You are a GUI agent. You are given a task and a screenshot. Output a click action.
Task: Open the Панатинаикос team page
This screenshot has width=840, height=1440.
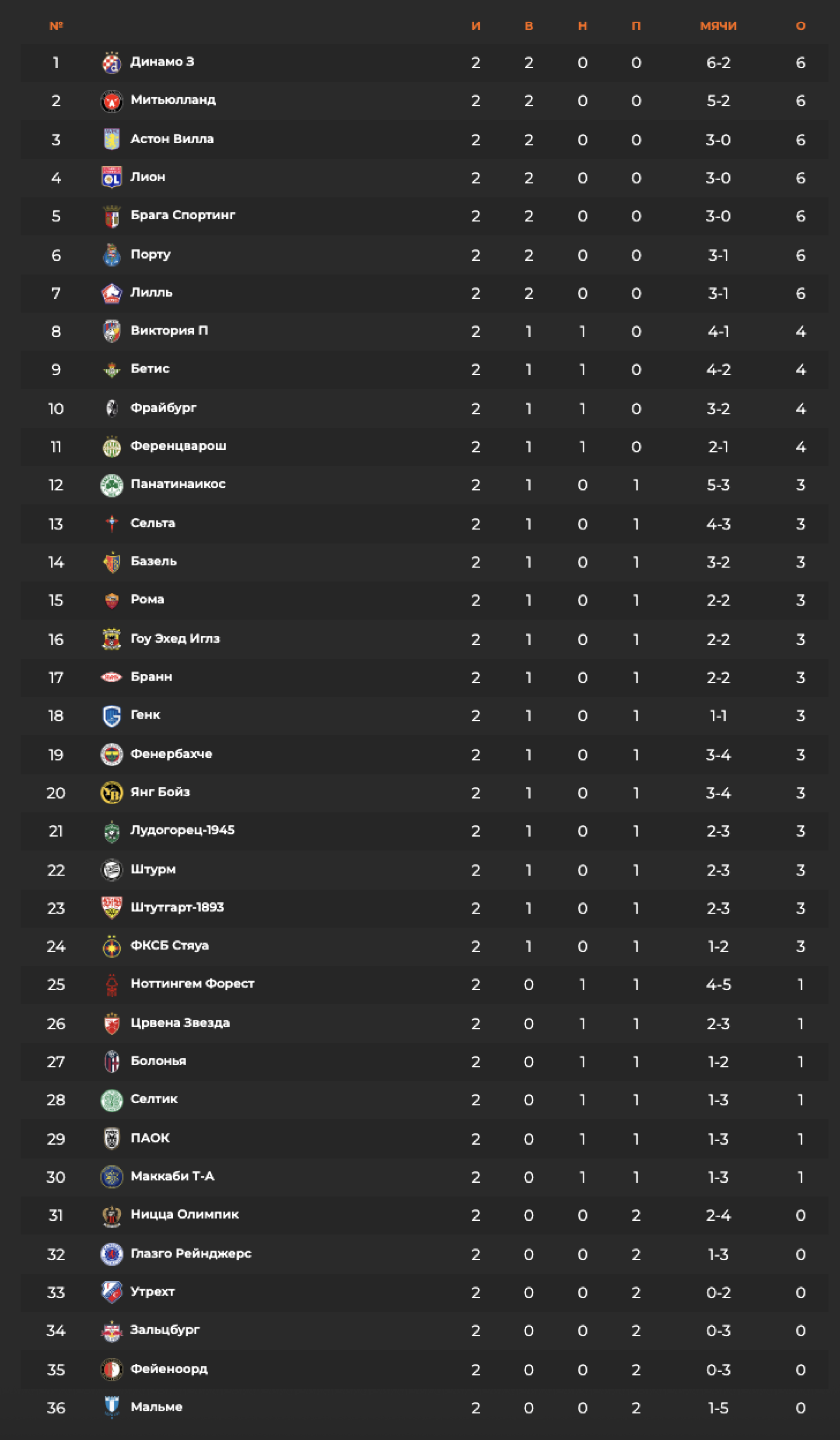(x=178, y=484)
